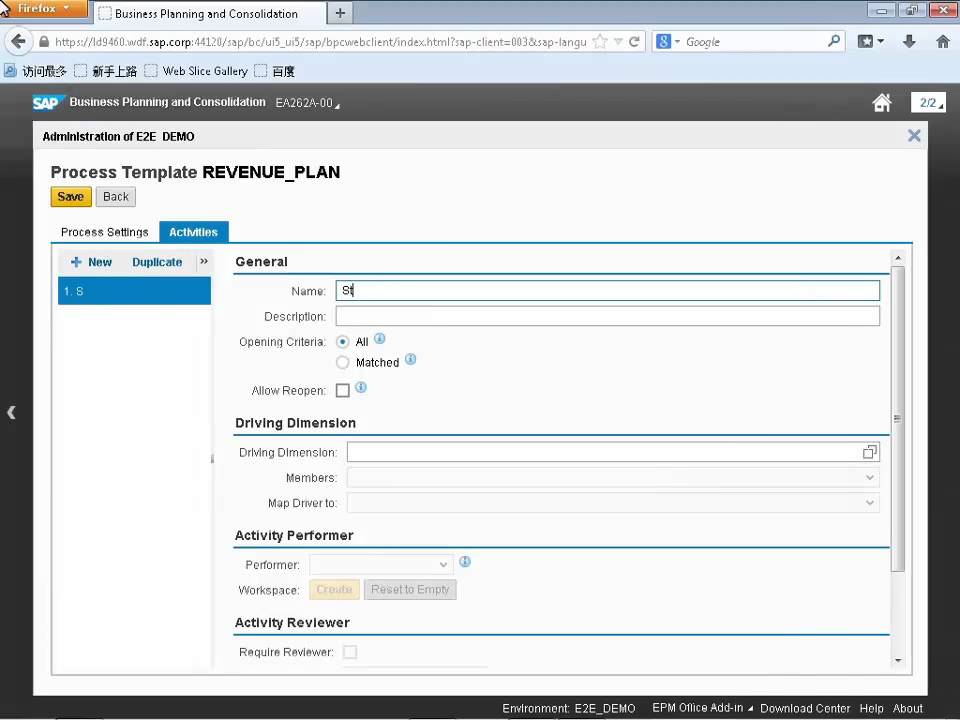The height and width of the screenshot is (720, 960).
Task: Click scrollbar down arrow in activity form
Action: (x=898, y=661)
